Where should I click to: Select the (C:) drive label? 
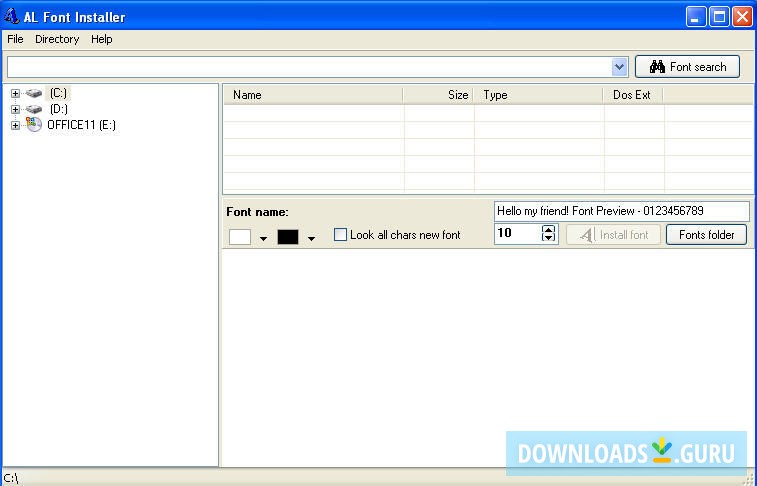58,93
